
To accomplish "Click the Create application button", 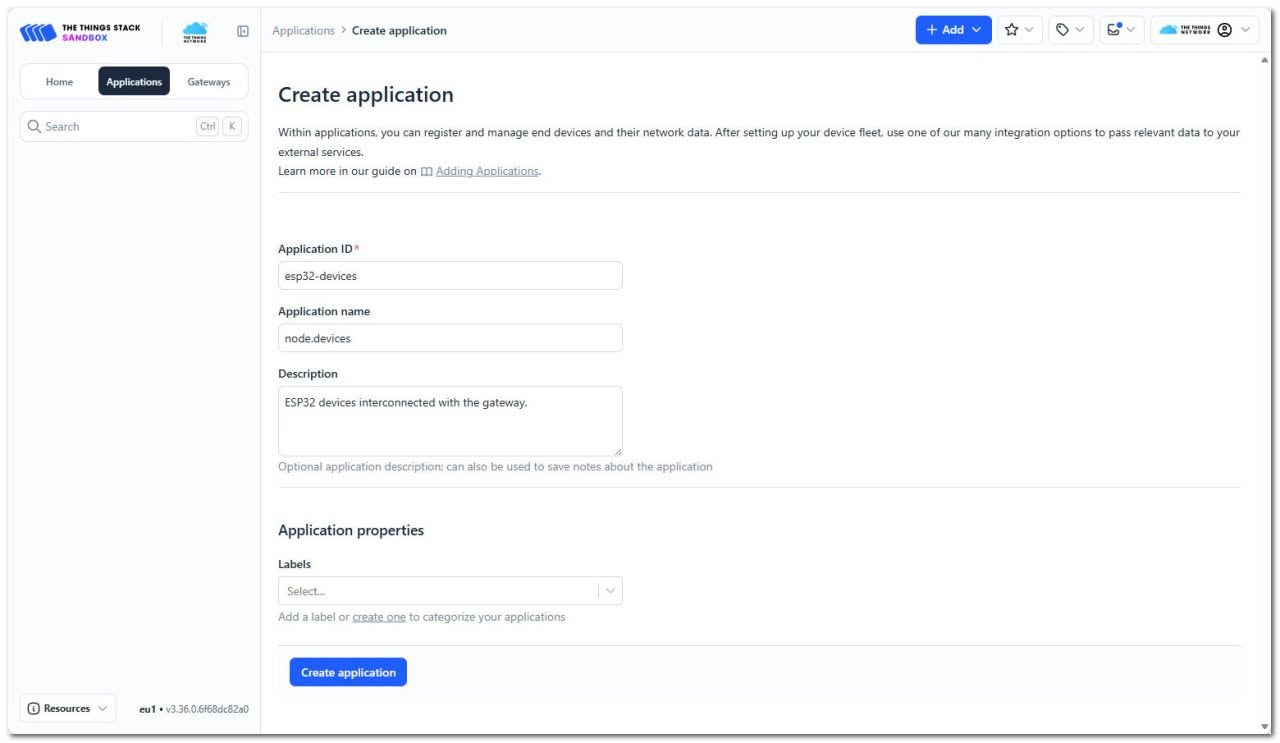I will [348, 672].
